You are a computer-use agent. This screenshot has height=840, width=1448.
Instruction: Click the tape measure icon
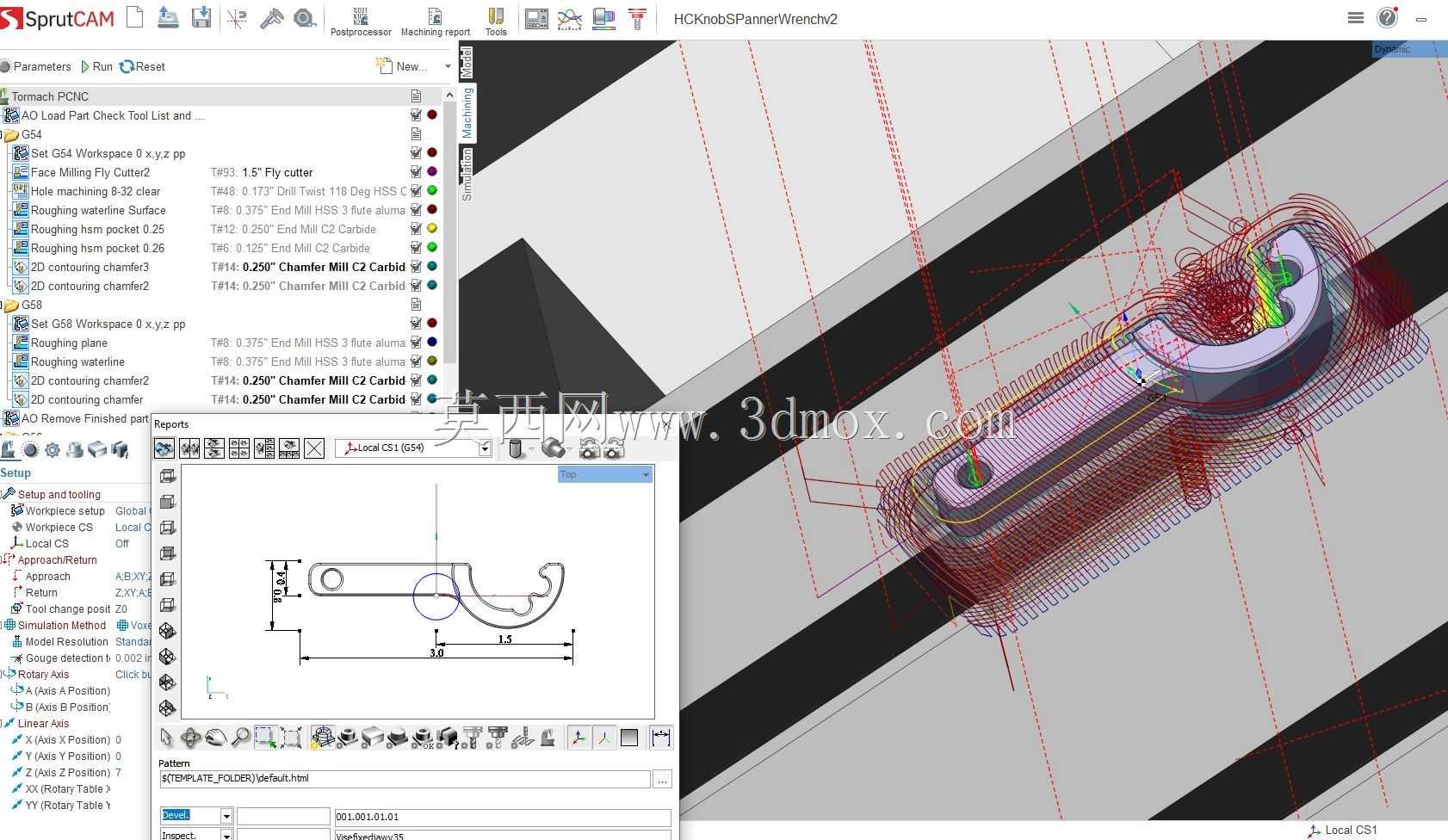[x=305, y=18]
